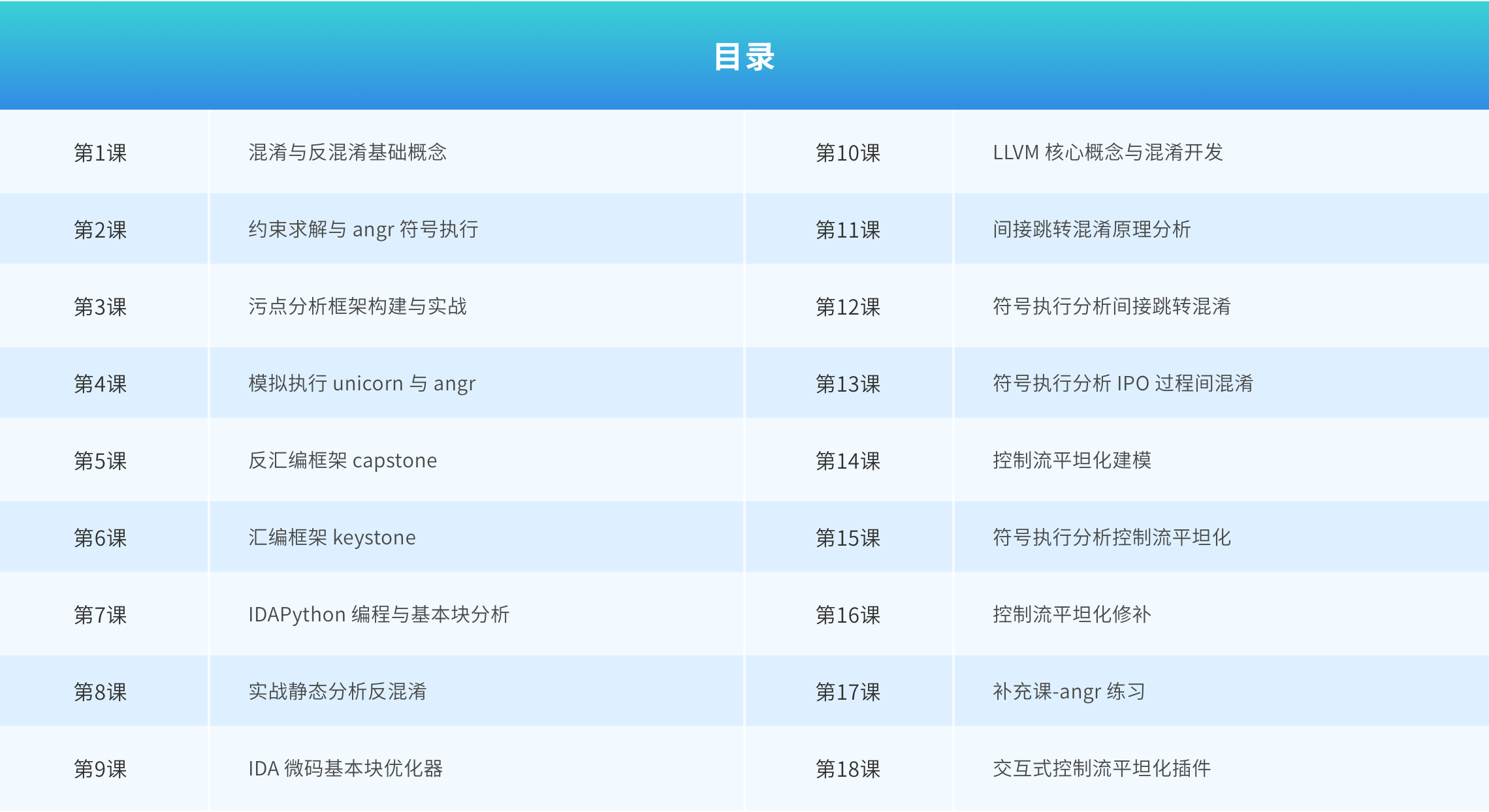Viewport: 1489px width, 812px height.
Task: Open lesson 混淆与反混淆基础概念
Action: click(x=347, y=153)
